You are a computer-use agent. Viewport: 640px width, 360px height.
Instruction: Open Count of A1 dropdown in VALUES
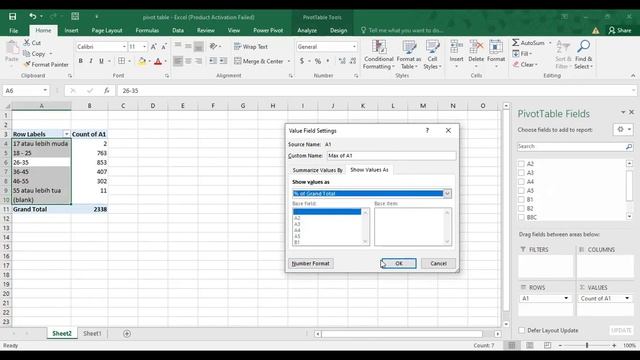pyautogui.click(x=627, y=298)
